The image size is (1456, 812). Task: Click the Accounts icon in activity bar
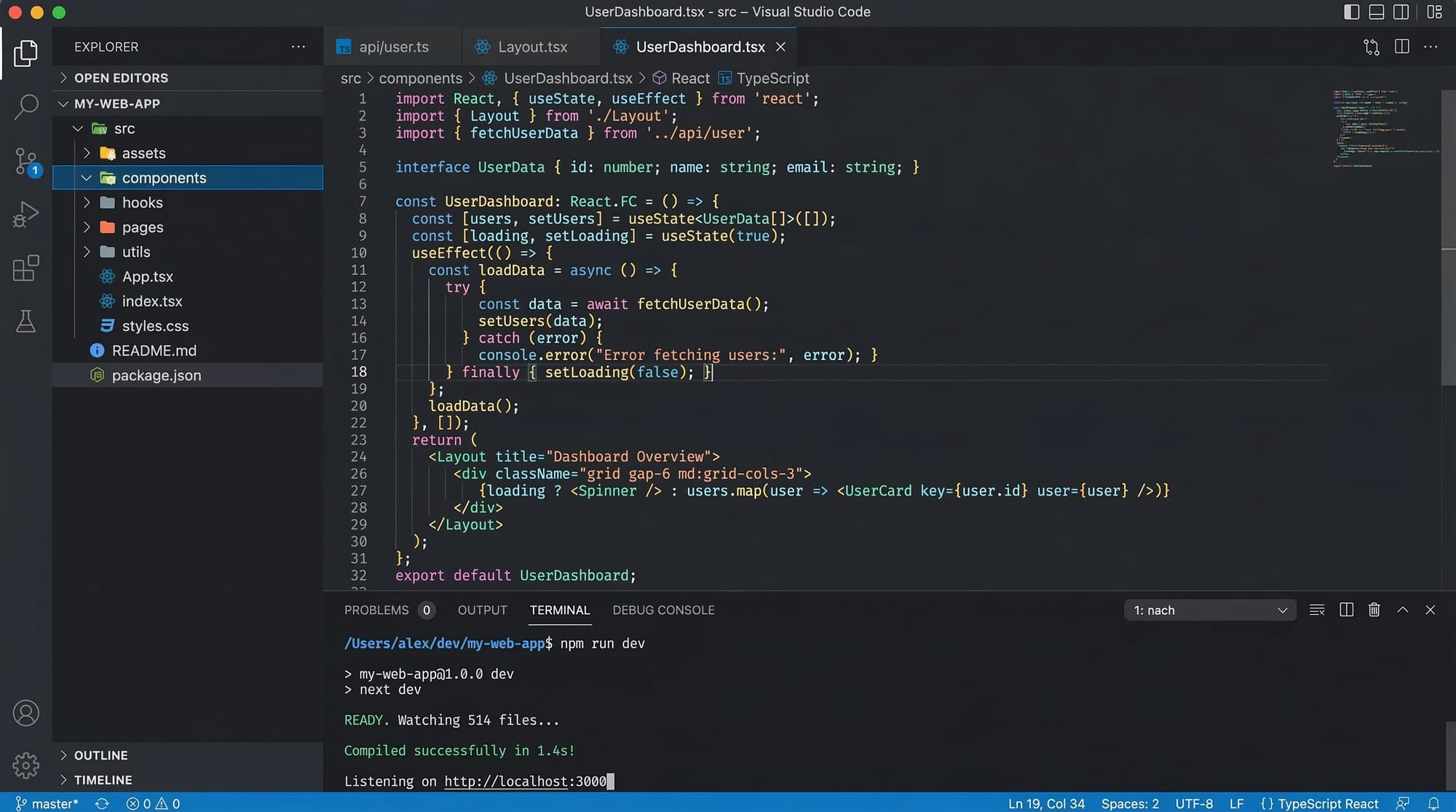(x=26, y=713)
